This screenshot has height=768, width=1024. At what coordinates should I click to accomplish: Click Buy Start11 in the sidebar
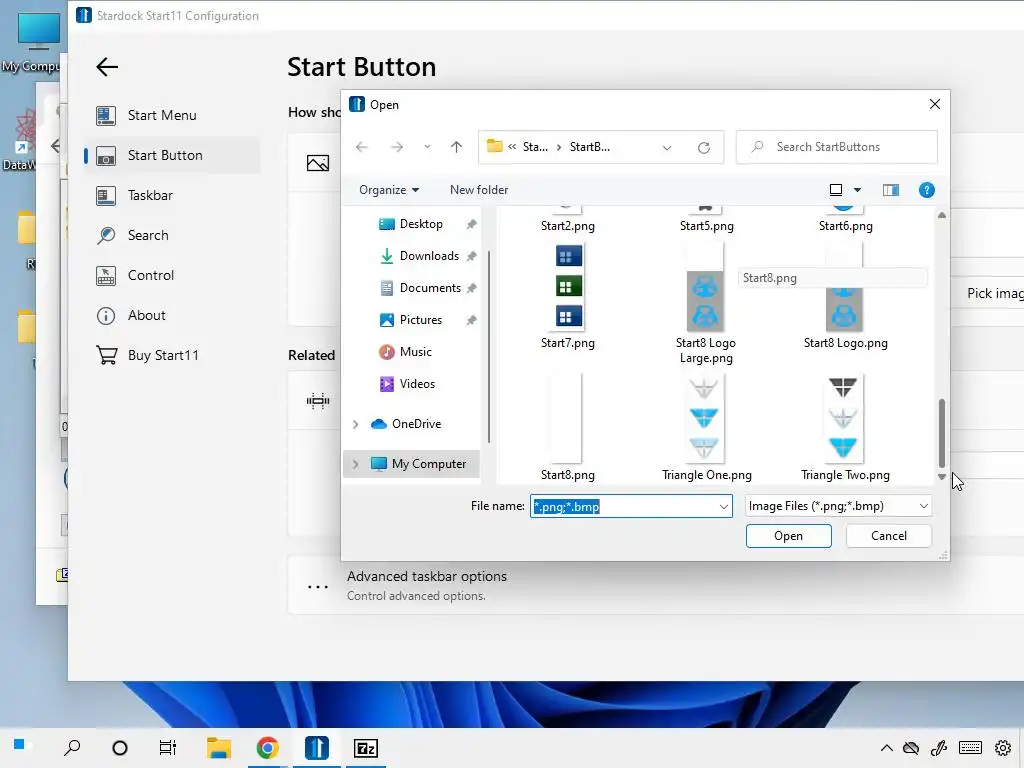pos(172,355)
